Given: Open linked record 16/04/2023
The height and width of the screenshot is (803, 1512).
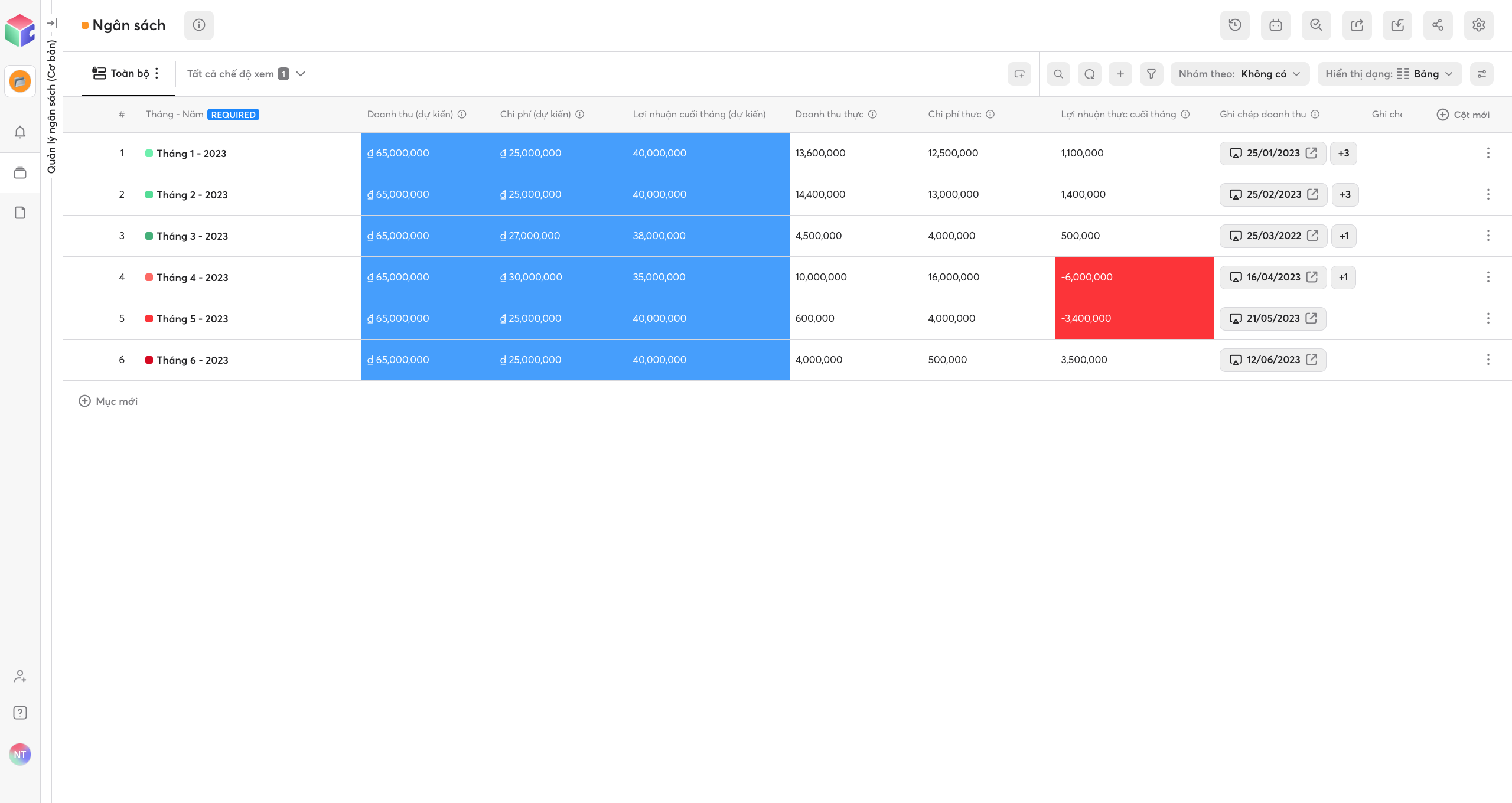Looking at the screenshot, I should (1273, 277).
